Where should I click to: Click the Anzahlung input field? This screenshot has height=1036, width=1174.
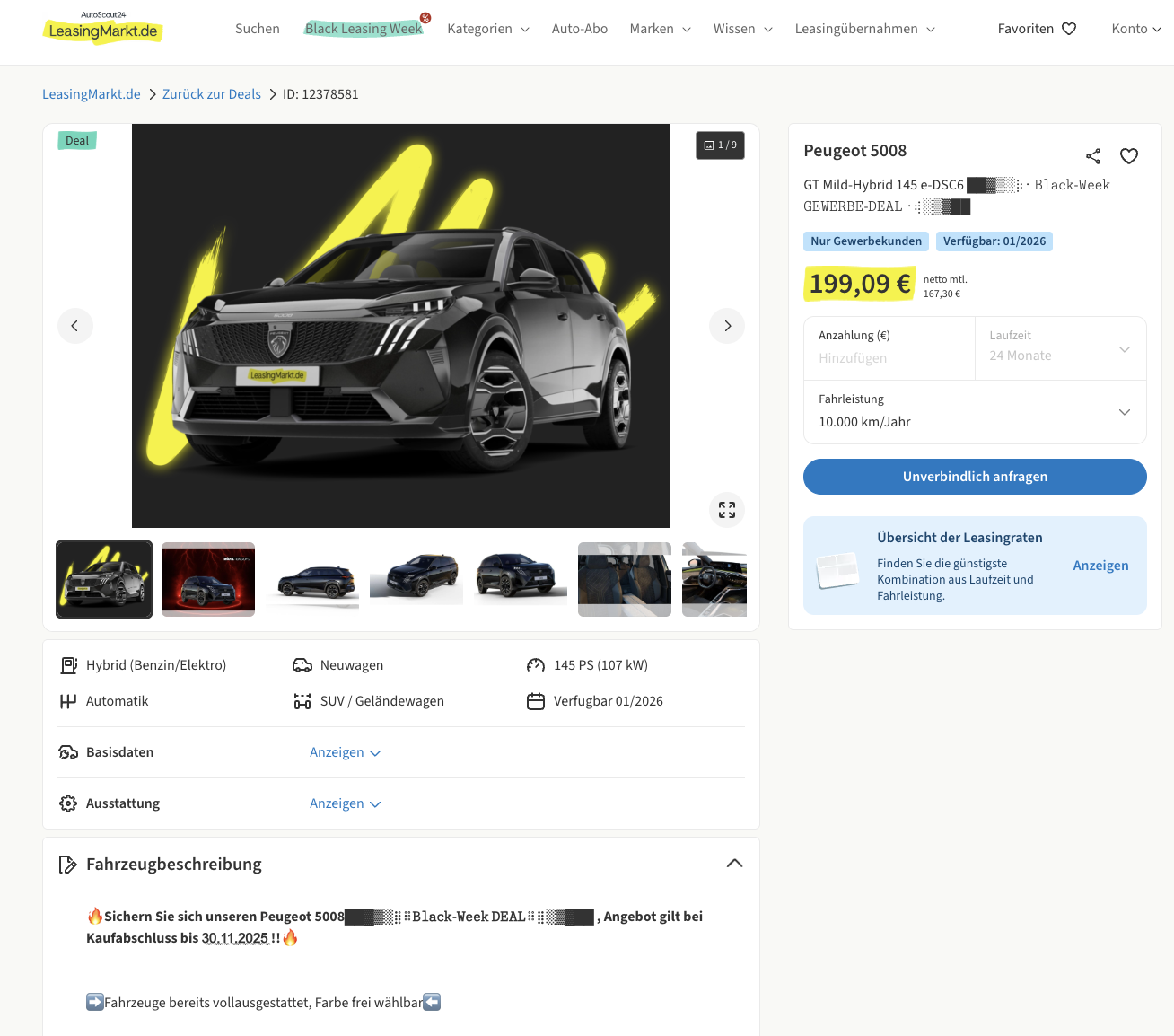click(x=887, y=357)
